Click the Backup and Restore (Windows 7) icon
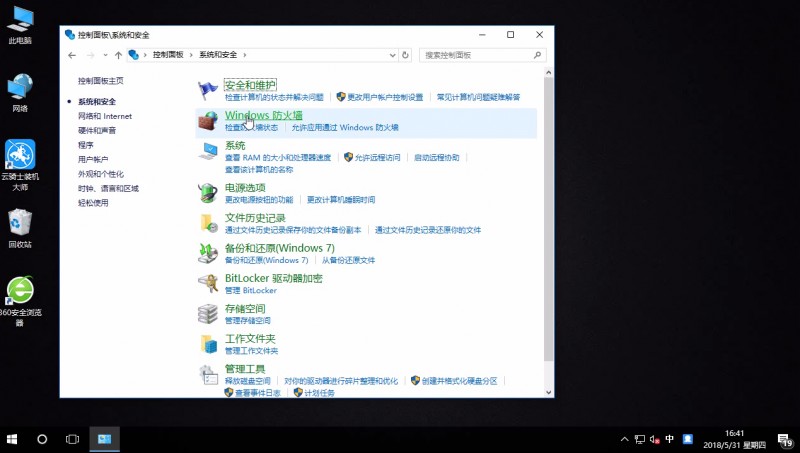800x453 pixels. click(208, 253)
